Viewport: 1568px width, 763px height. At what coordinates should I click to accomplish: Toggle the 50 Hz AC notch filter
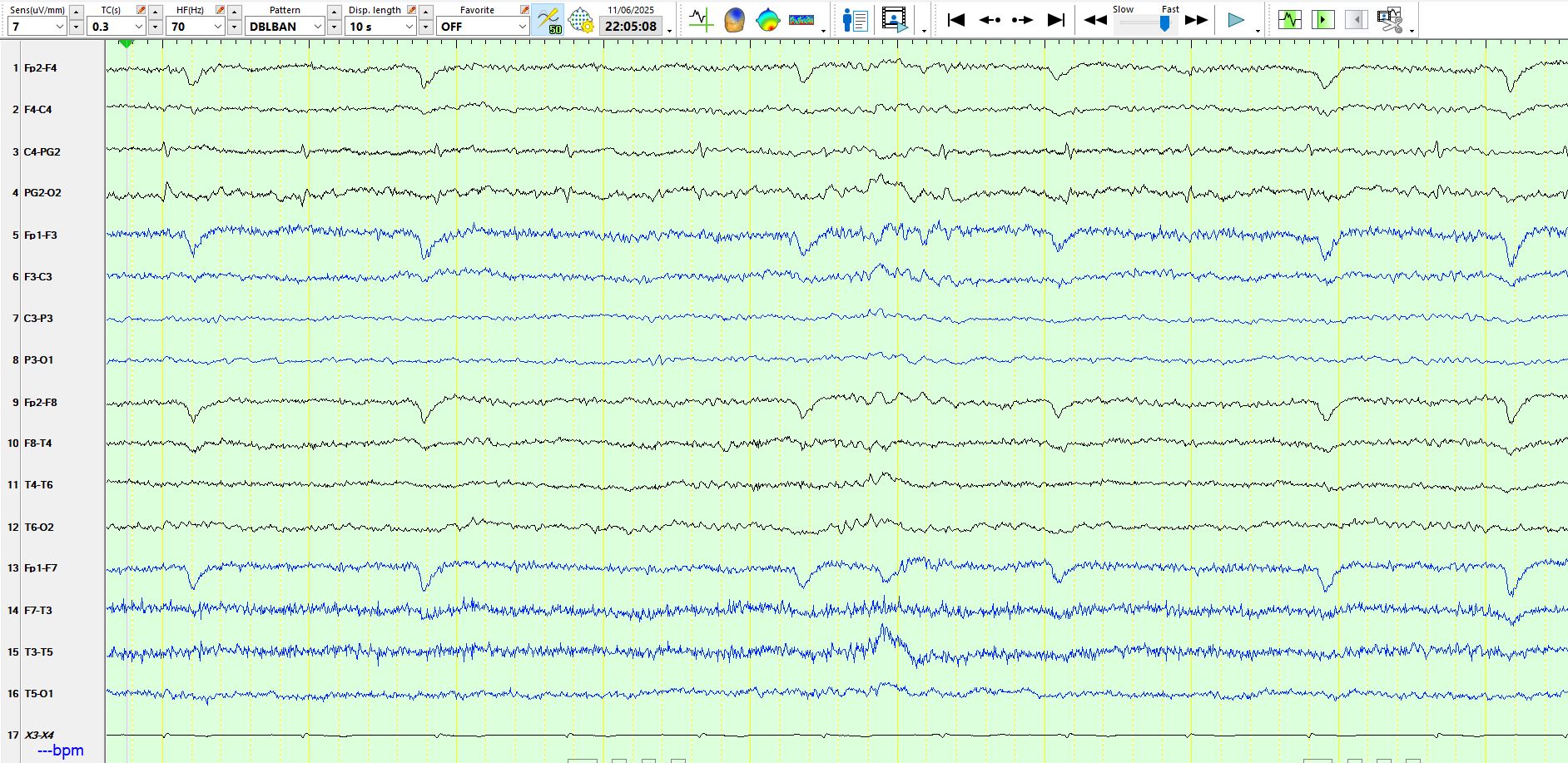pos(549,19)
